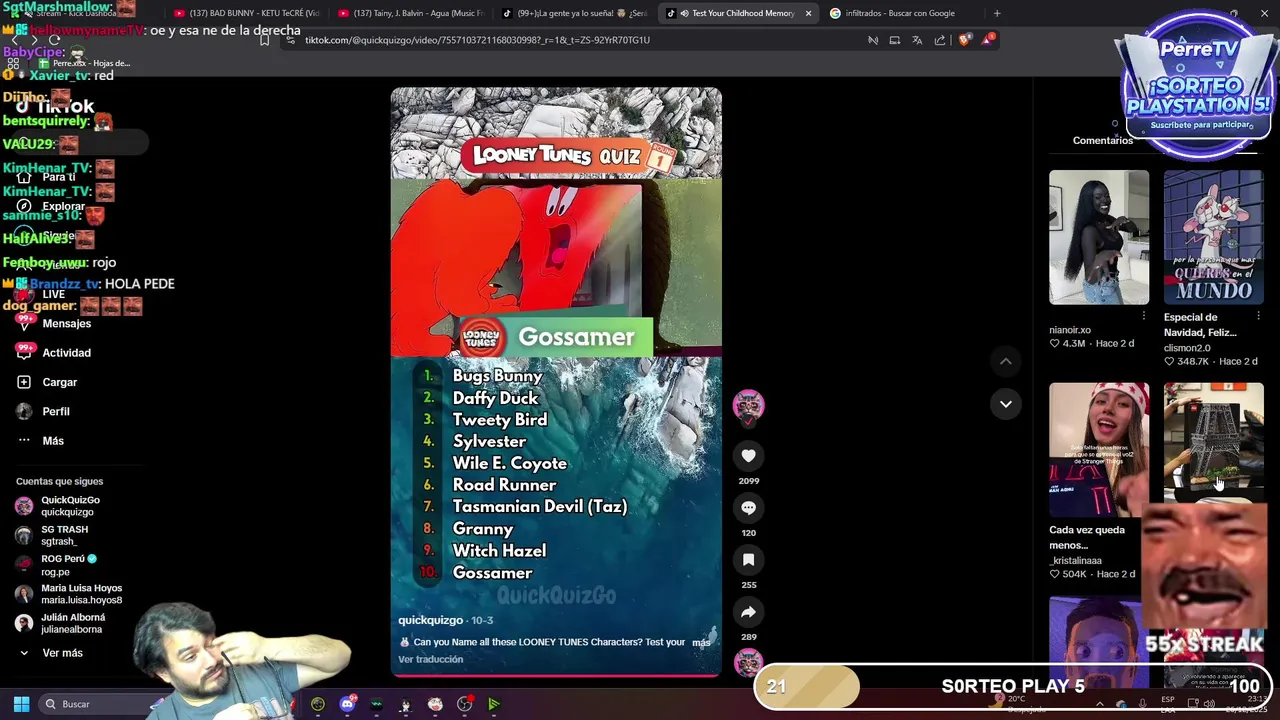Open Actividad in the TikTok sidebar
Viewport: 1280px width, 720px height.
66,353
